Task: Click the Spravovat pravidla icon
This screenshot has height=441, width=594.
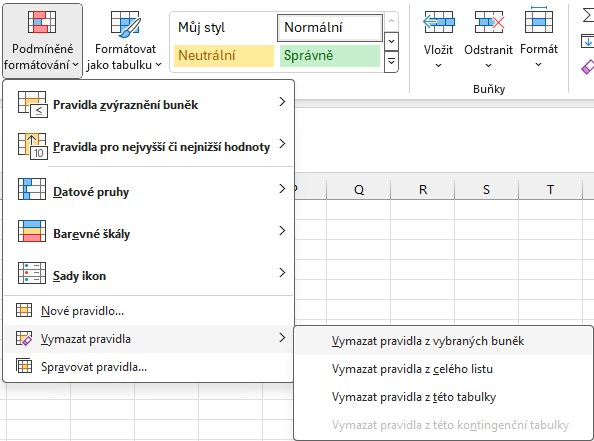Action: point(24,366)
